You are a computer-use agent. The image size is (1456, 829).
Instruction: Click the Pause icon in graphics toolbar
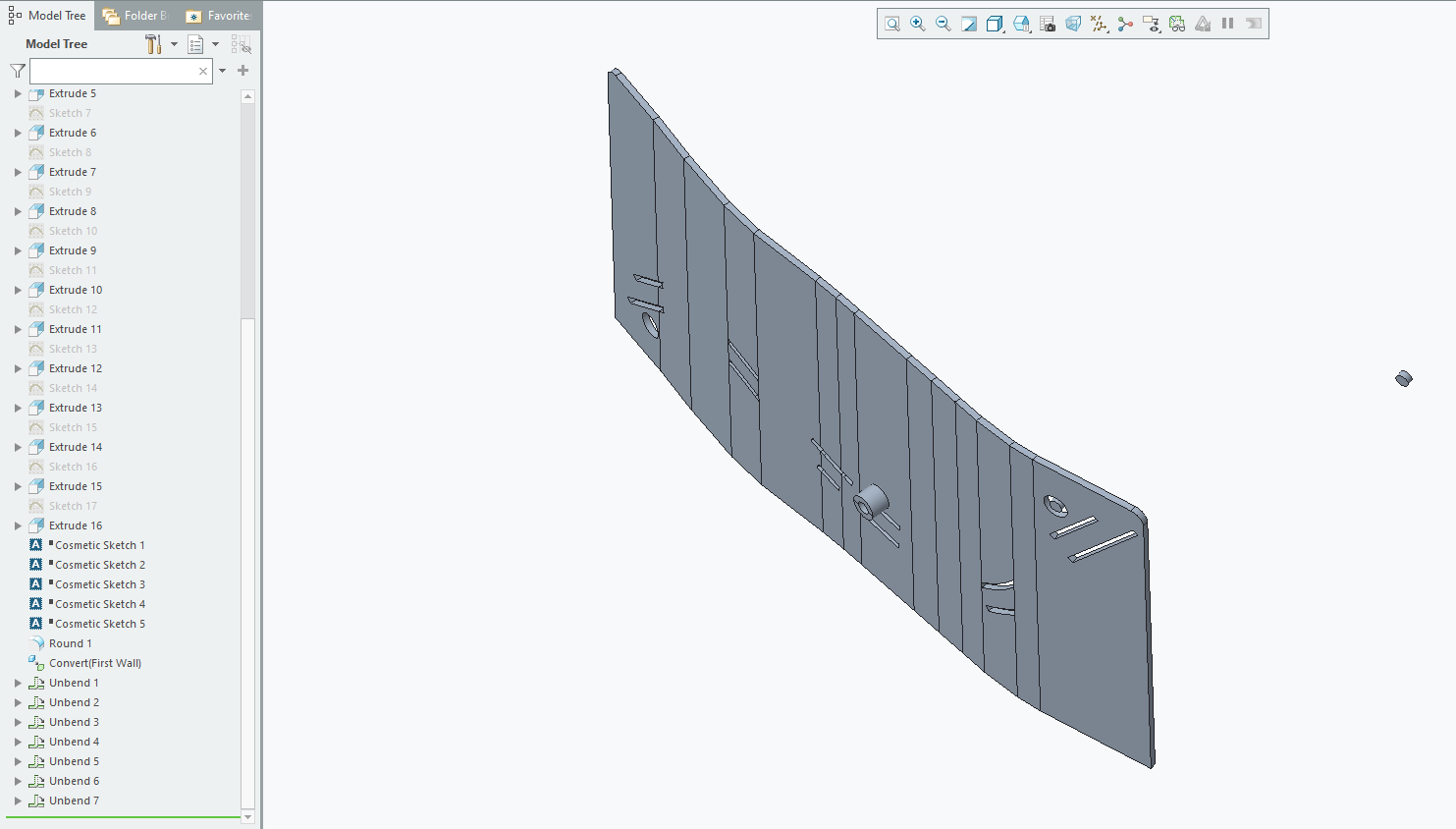pos(1227,23)
